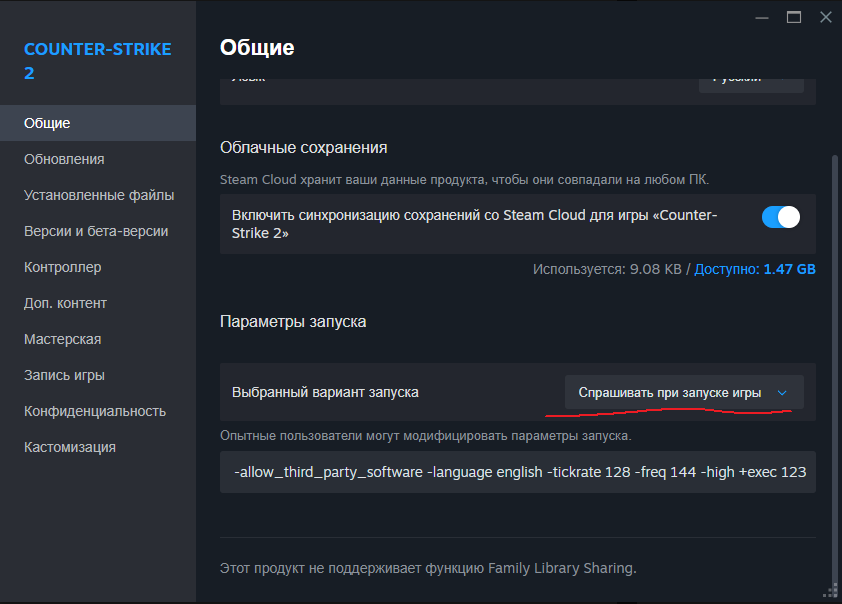Maximize the properties window

tap(794, 18)
